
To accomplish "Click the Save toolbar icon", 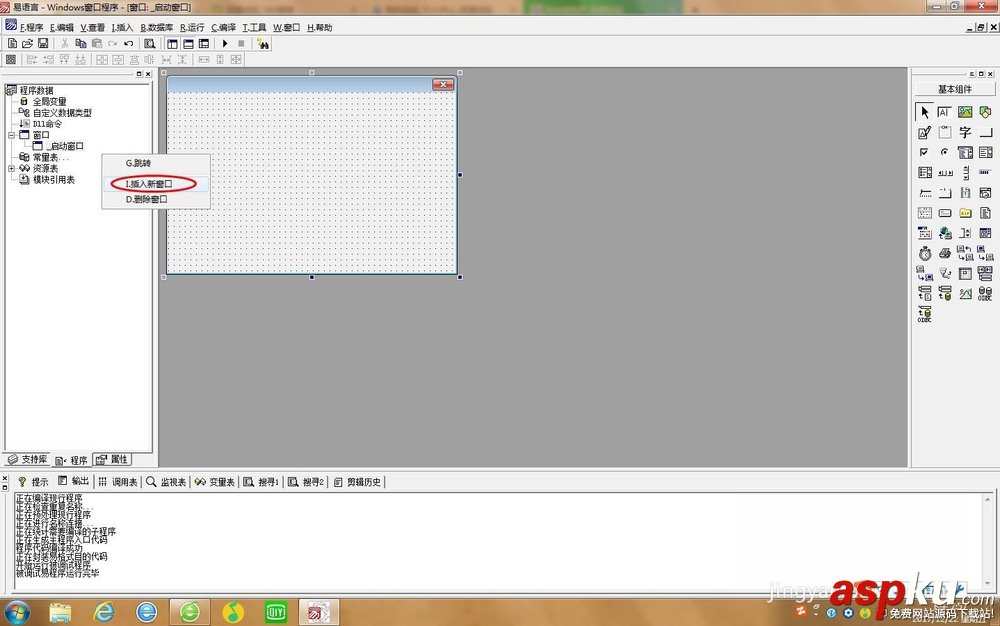I will coord(43,43).
